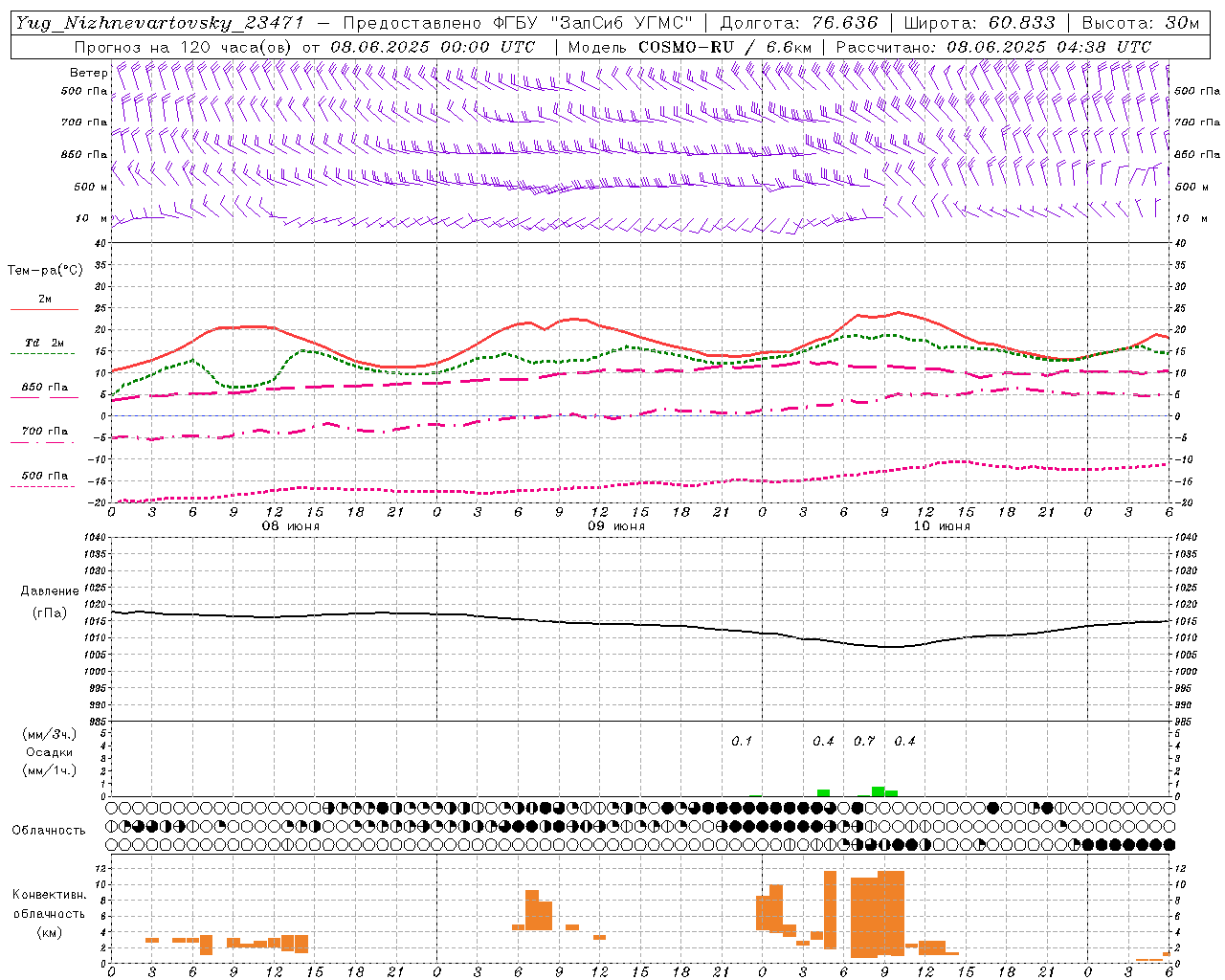This screenshot has width=1225, height=980.
Task: Click the "(мм/3ч.)" precipitation unit label
Action: (50, 735)
